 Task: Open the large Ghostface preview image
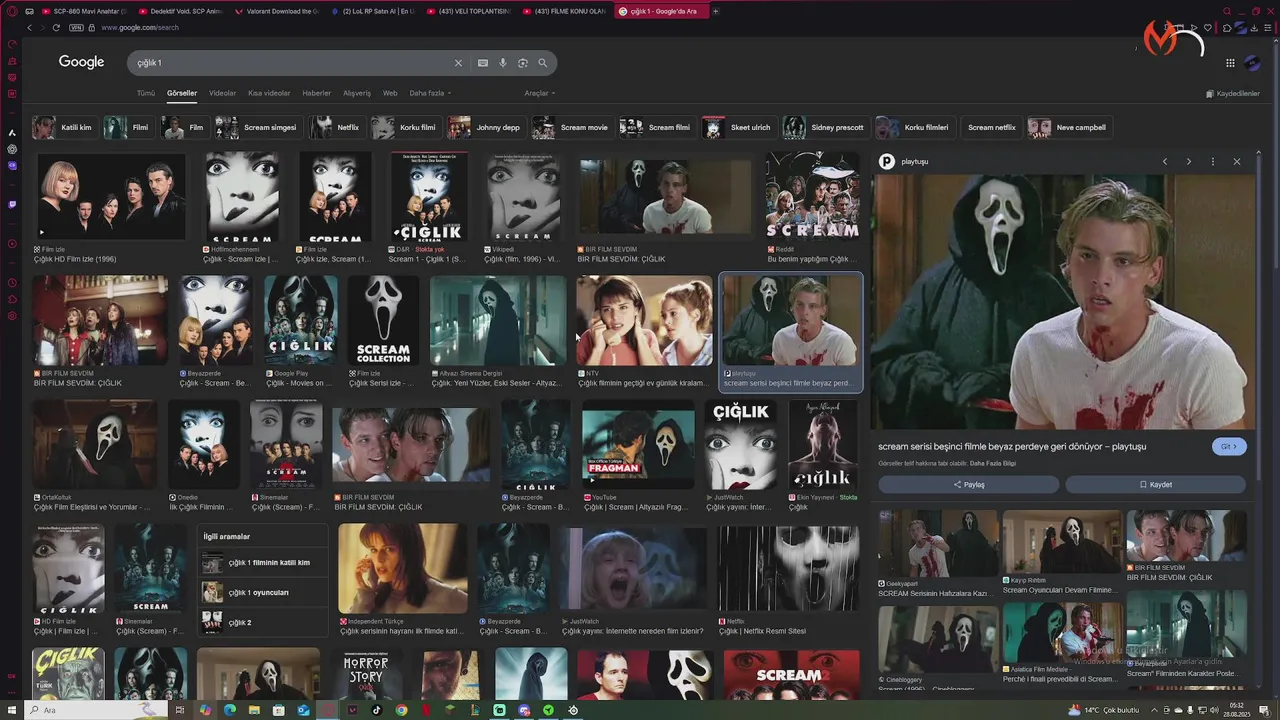click(x=1062, y=302)
